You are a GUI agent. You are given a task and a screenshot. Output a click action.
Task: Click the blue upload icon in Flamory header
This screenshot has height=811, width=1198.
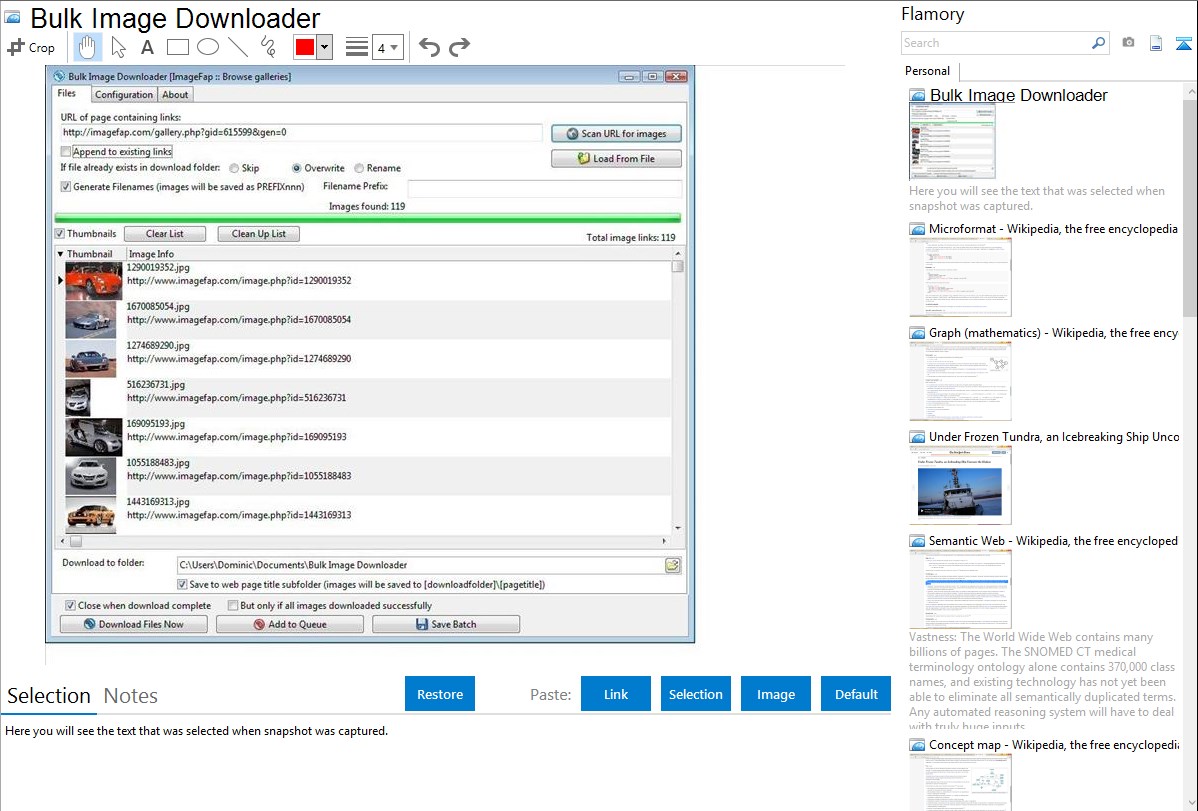point(1183,43)
